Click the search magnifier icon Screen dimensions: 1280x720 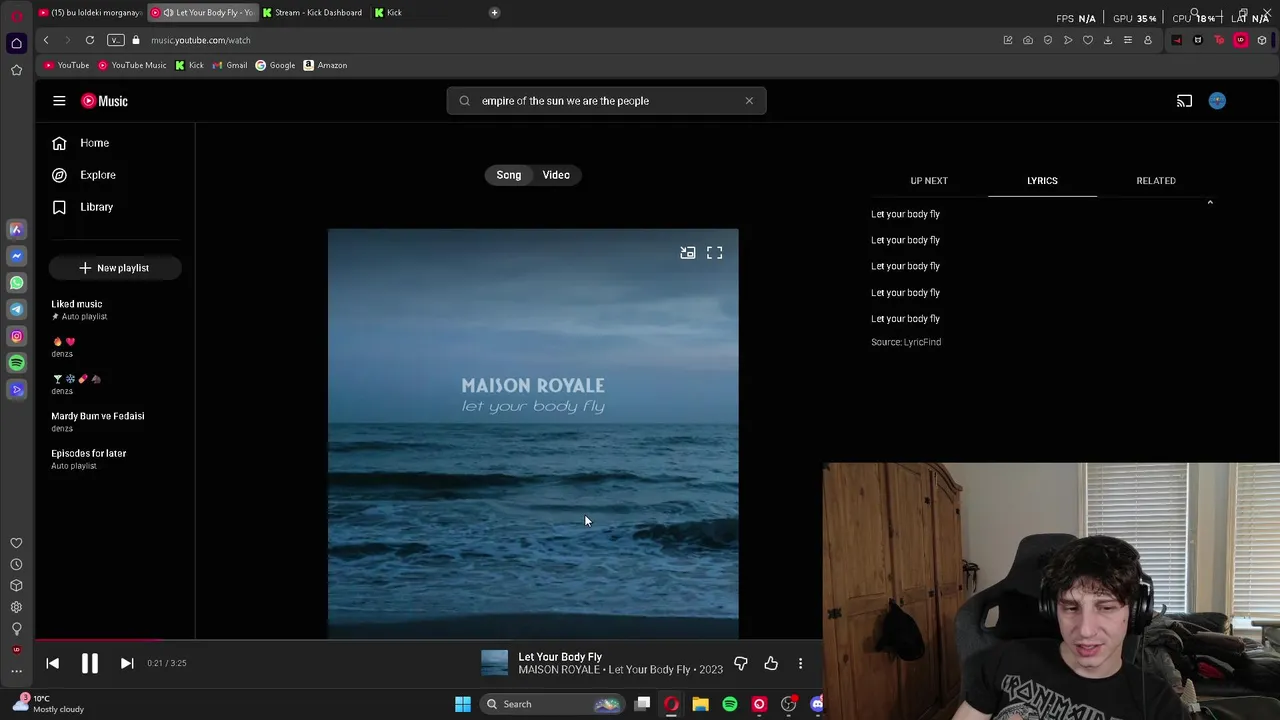pyautogui.click(x=465, y=101)
